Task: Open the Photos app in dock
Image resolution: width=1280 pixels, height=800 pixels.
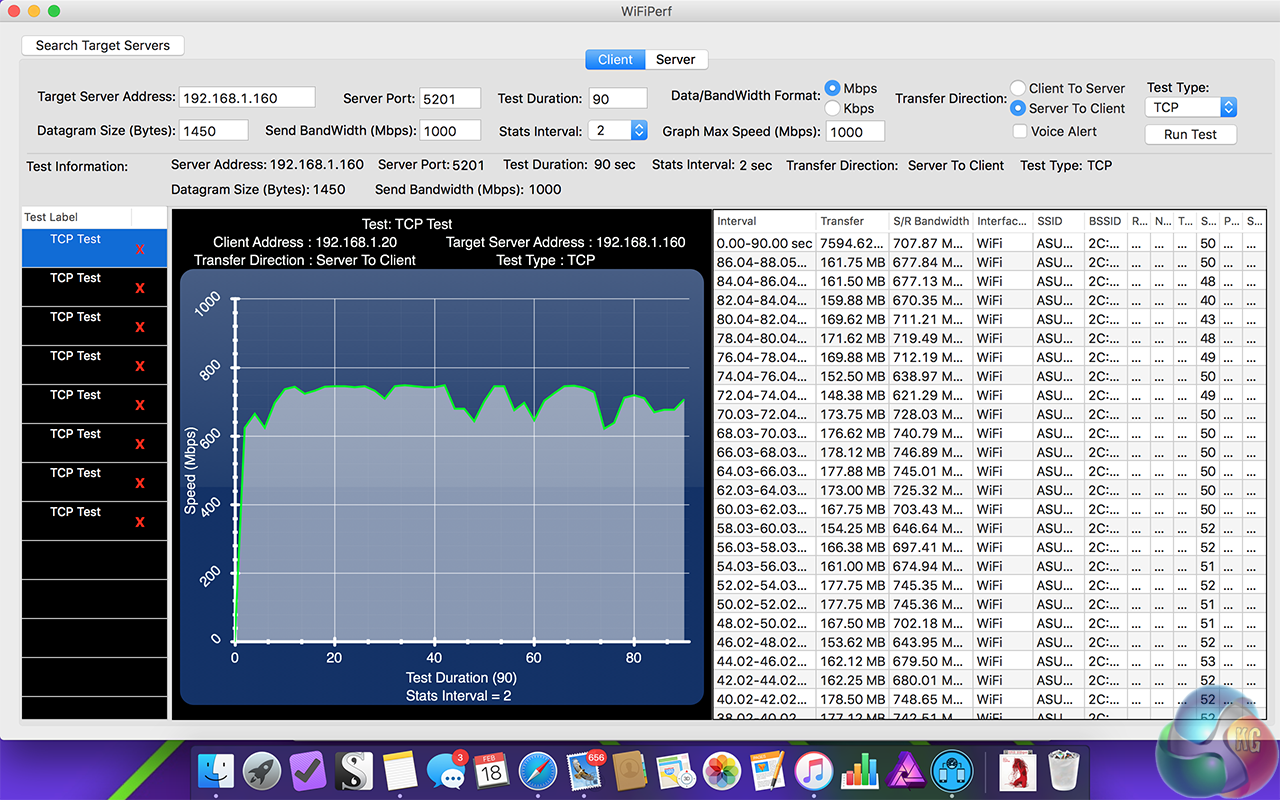Action: 721,772
